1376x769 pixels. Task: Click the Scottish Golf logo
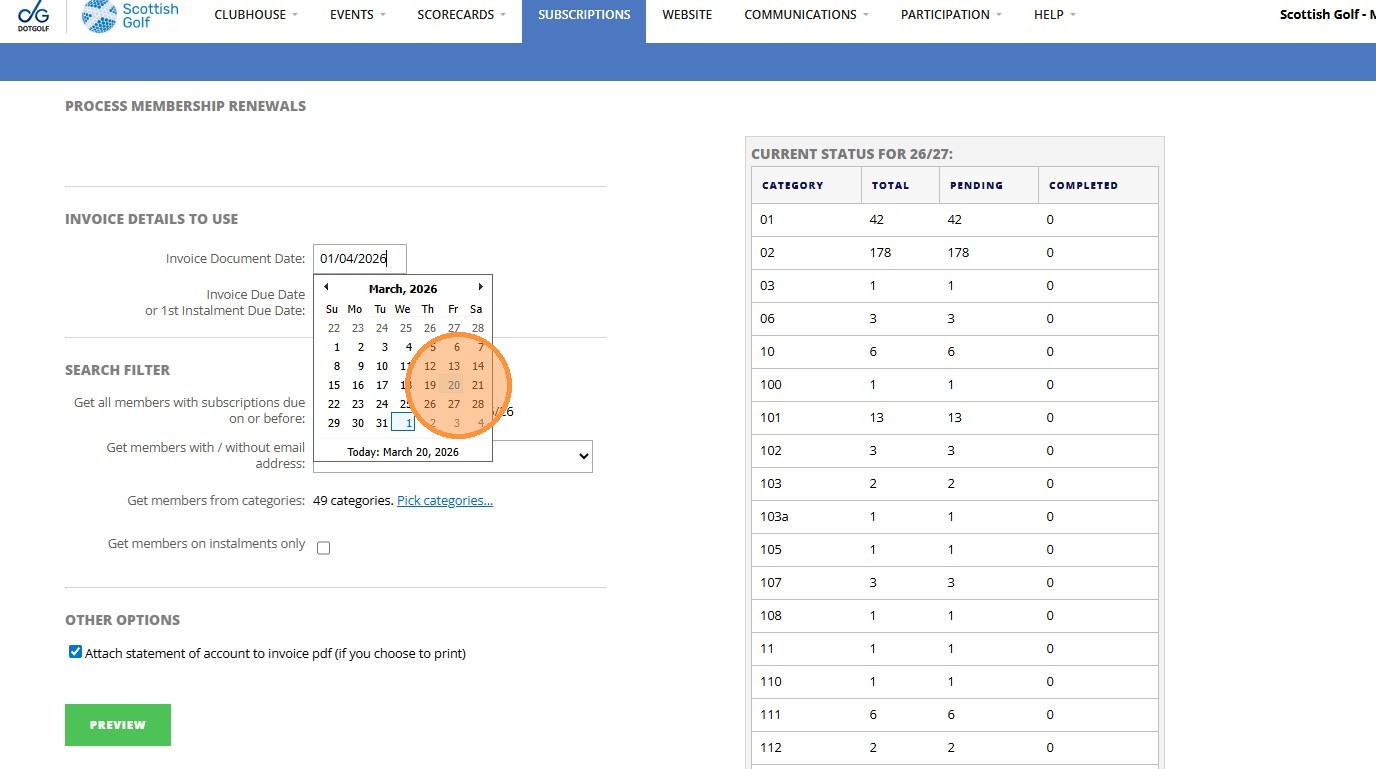pyautogui.click(x=131, y=16)
